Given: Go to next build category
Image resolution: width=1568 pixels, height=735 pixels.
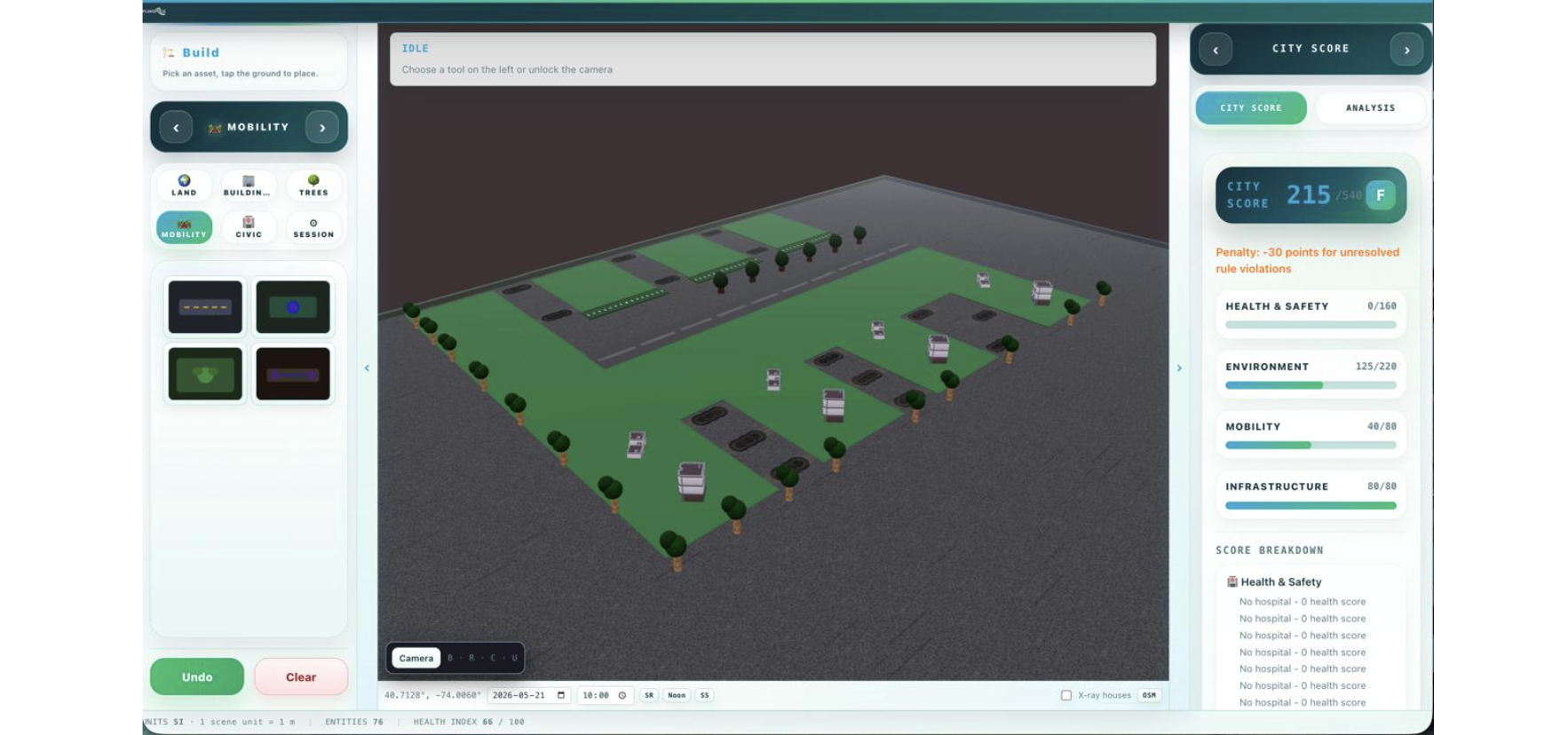Looking at the screenshot, I should coord(322,128).
